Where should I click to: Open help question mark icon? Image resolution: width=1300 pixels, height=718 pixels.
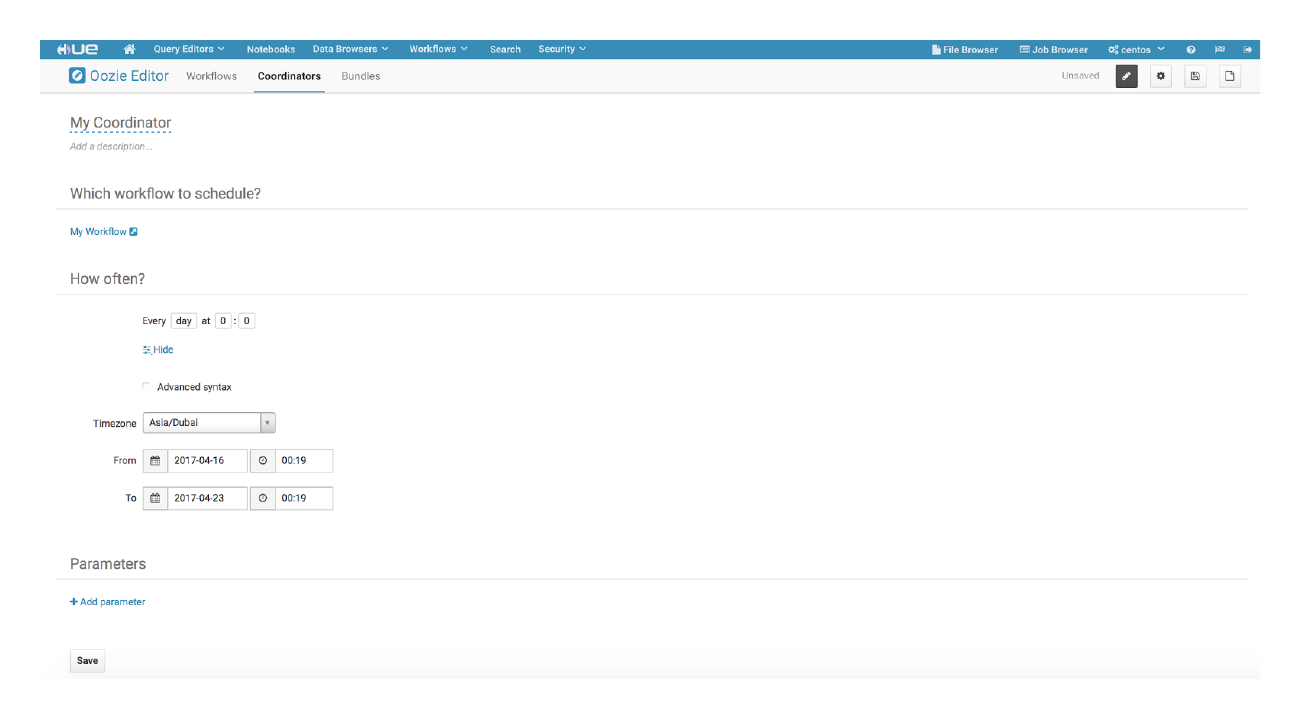pos(1191,49)
